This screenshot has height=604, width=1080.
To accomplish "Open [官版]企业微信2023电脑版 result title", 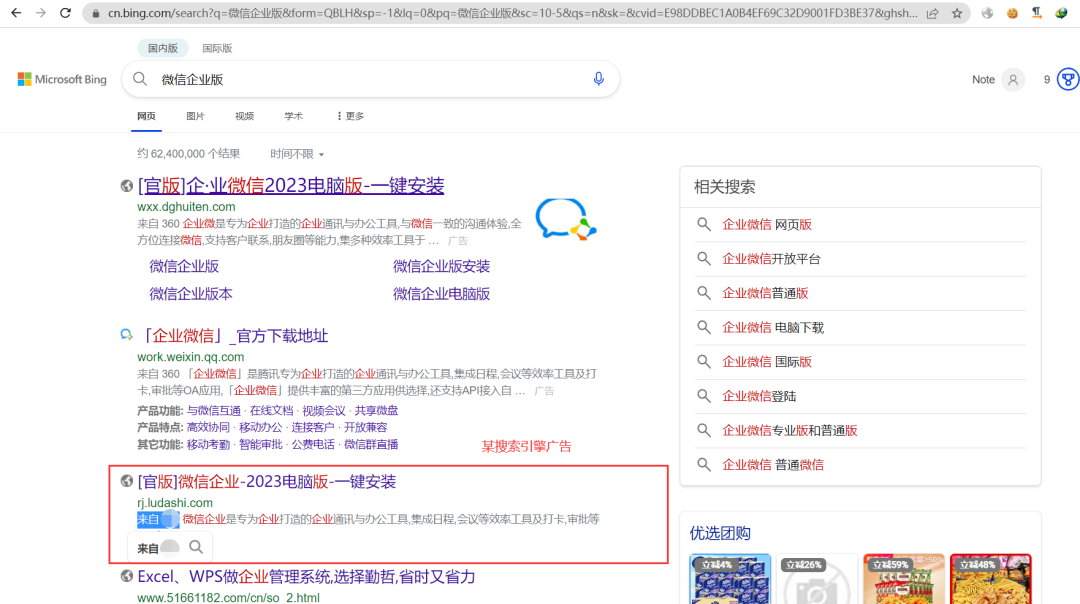I will 291,186.
